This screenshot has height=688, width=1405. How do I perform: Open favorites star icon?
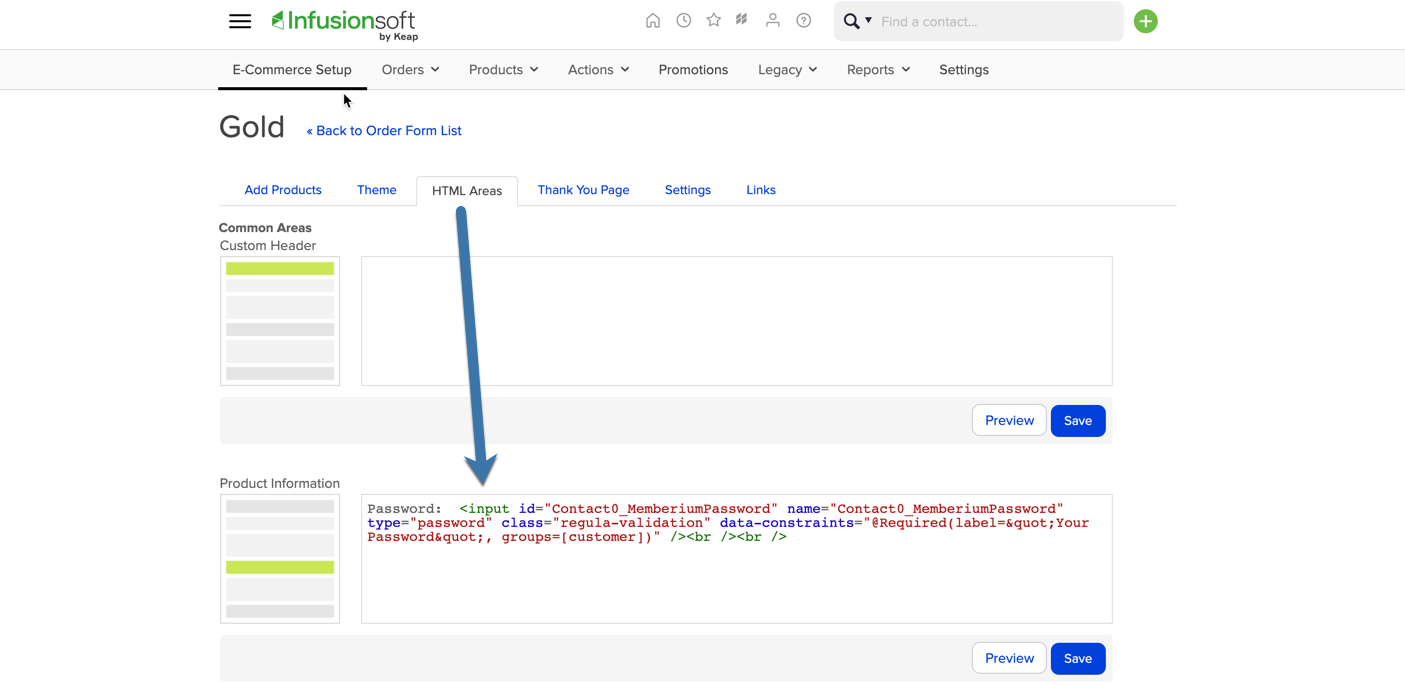pyautogui.click(x=714, y=20)
